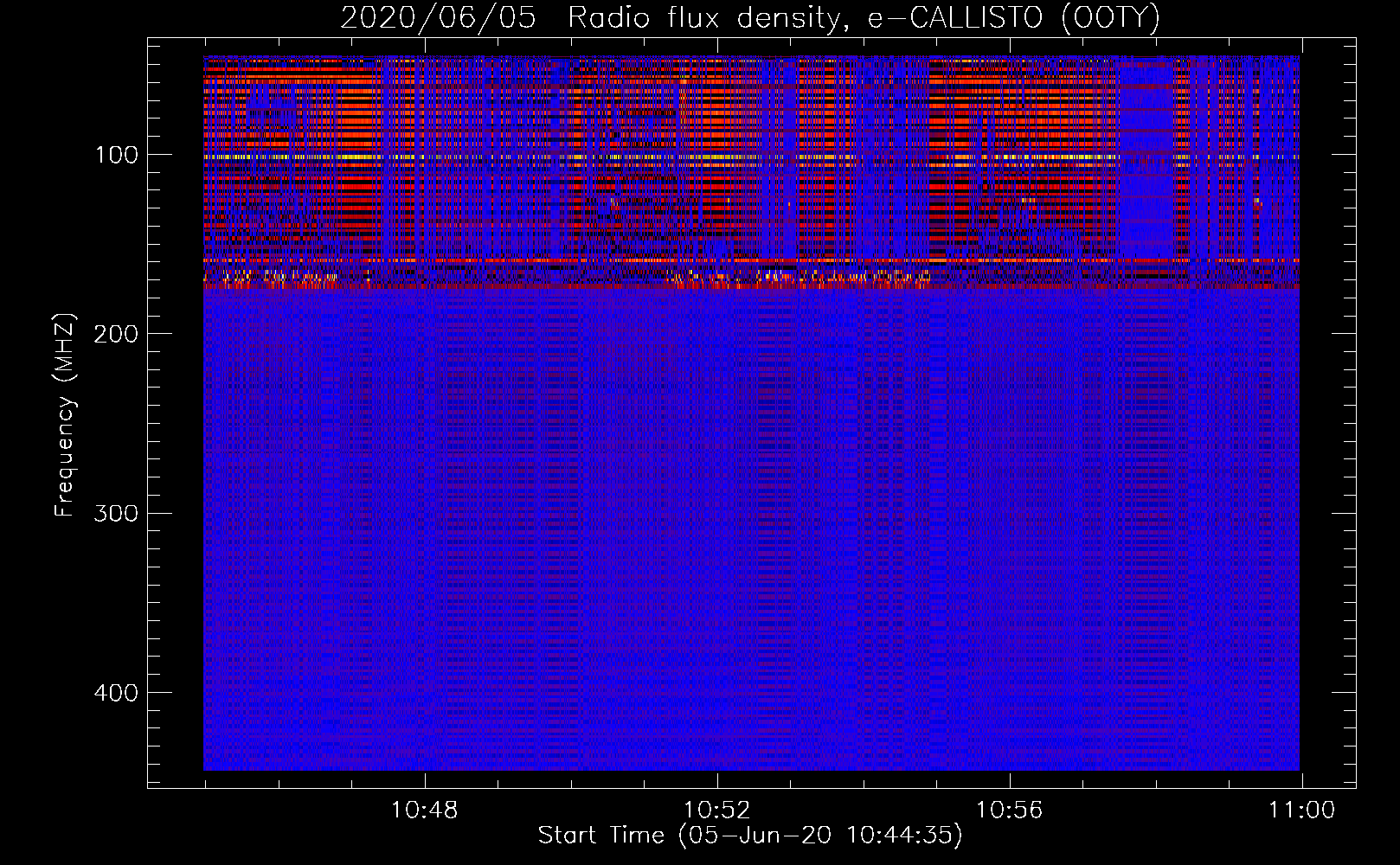Click the 'Start Time (05-Jun-20 10:44:35)' label
The height and width of the screenshot is (865, 1400).
[x=750, y=836]
